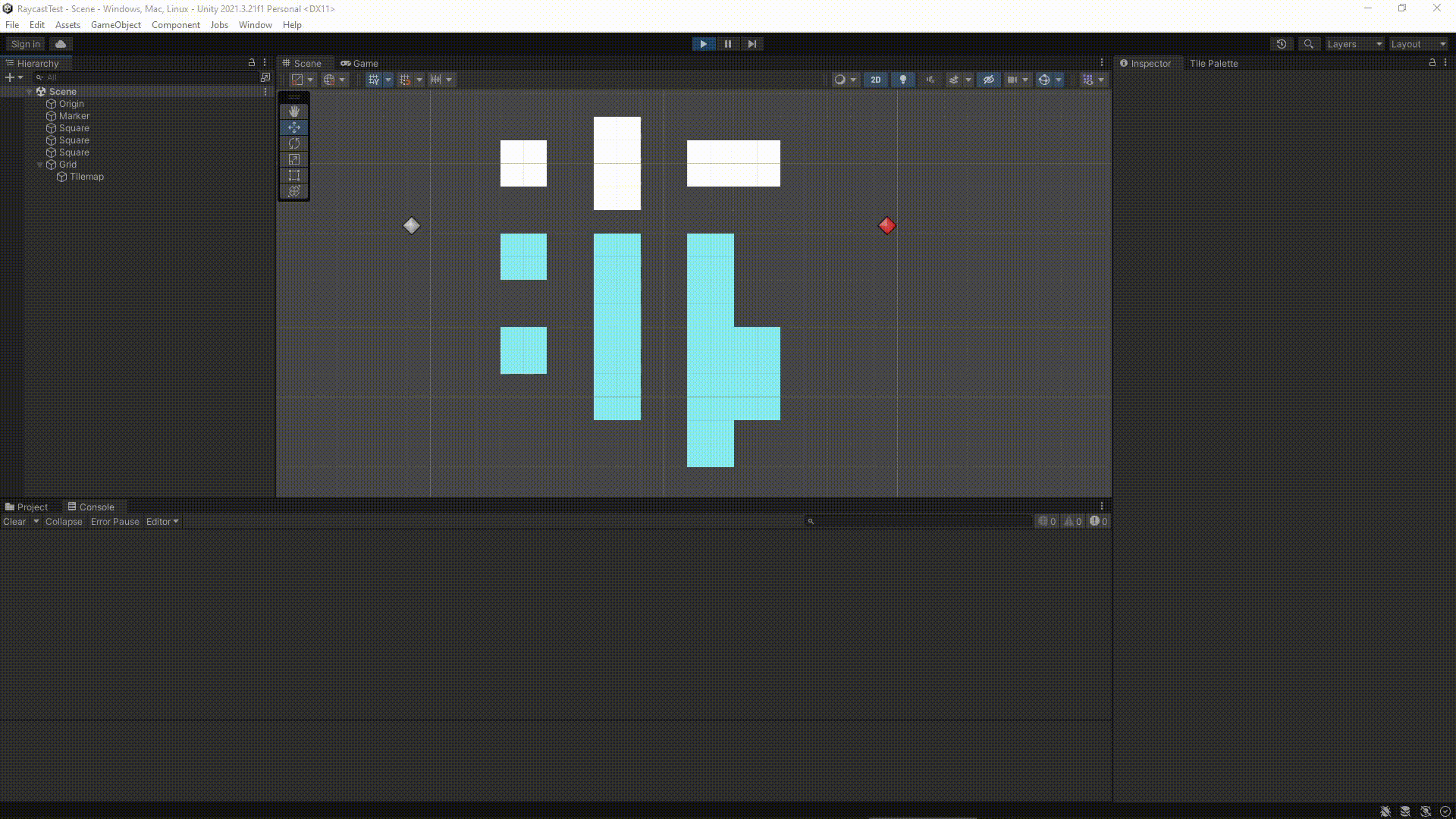The width and height of the screenshot is (1456, 819).
Task: Open the Layout dropdown
Action: point(1418,44)
